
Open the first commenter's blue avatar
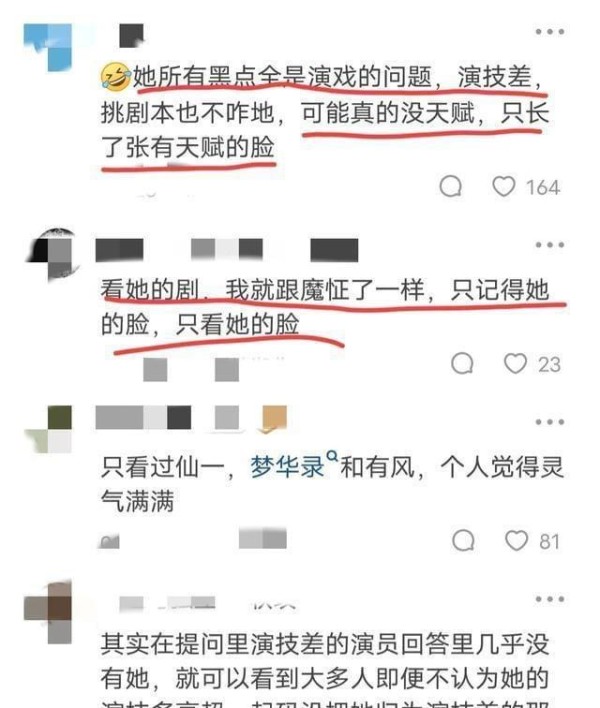click(x=48, y=47)
